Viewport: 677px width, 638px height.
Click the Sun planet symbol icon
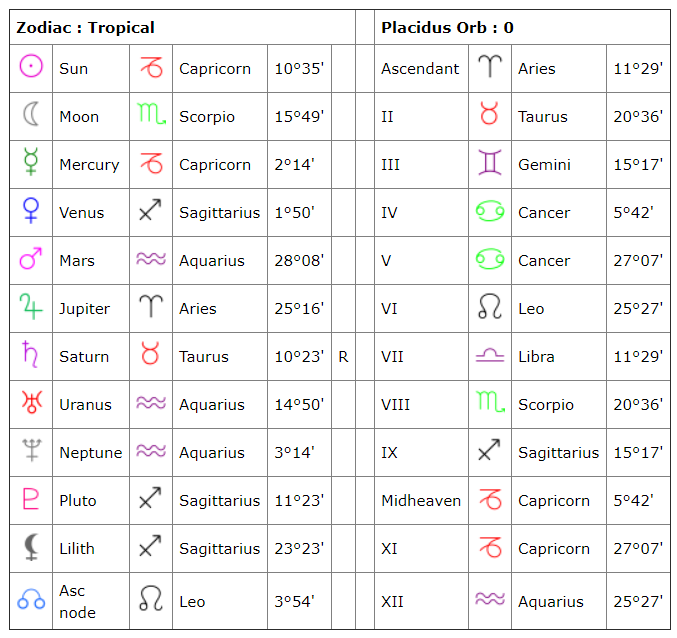(x=31, y=68)
